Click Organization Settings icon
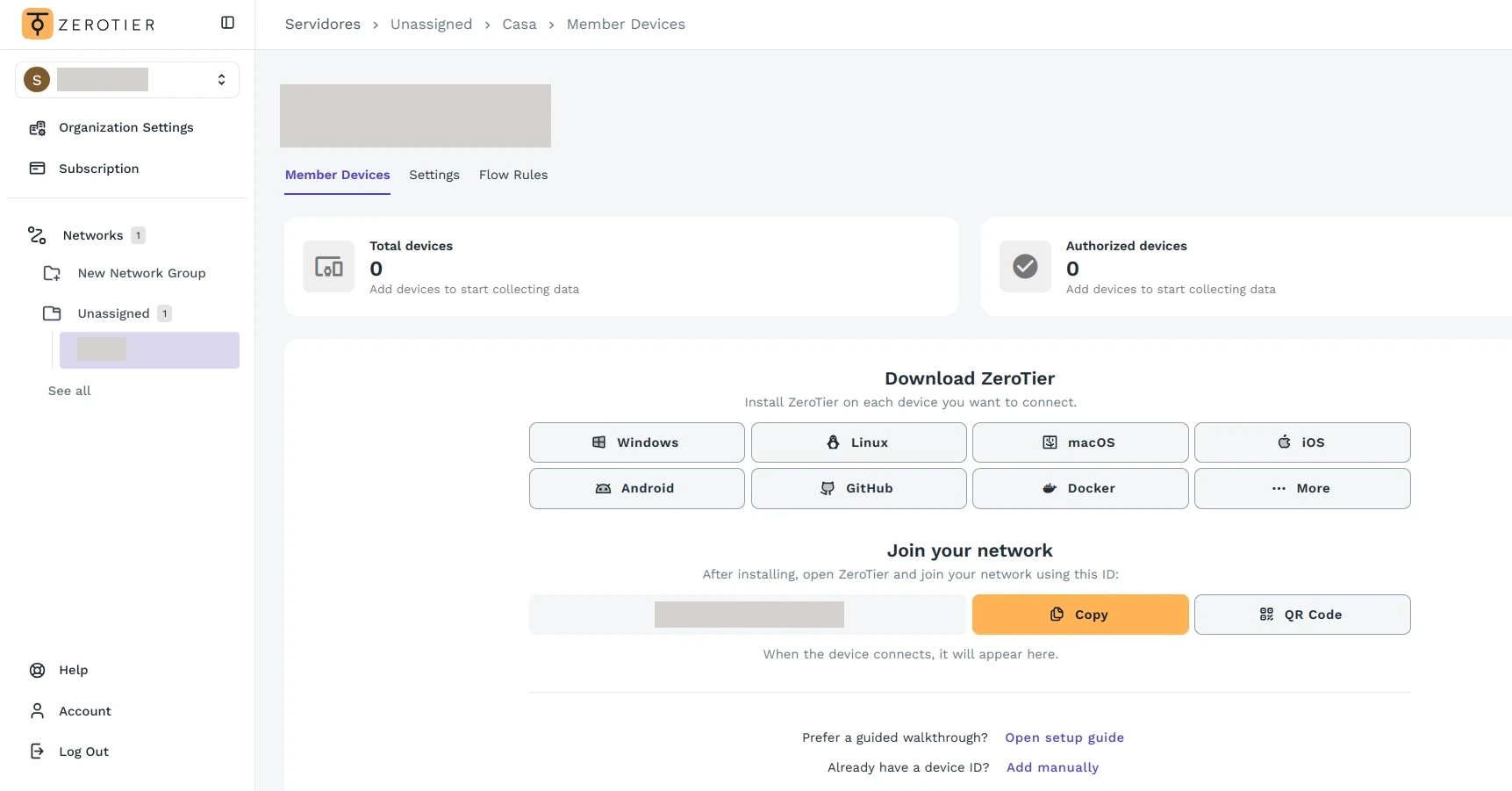 [37, 128]
